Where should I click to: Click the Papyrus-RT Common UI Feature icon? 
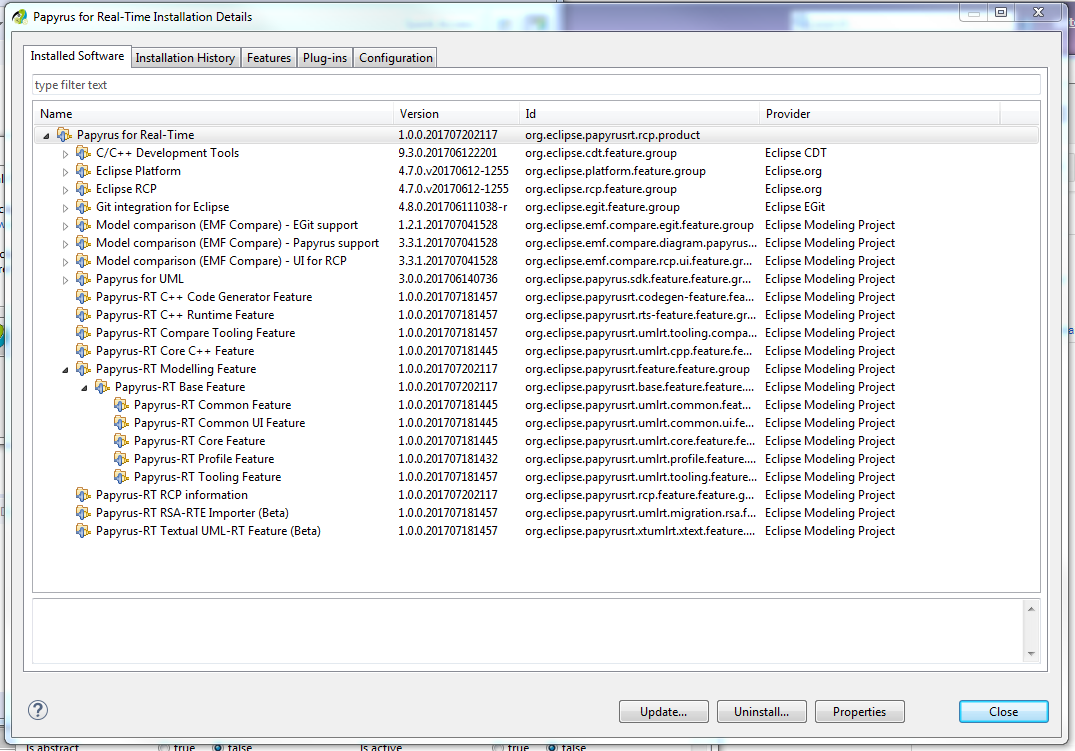click(121, 422)
